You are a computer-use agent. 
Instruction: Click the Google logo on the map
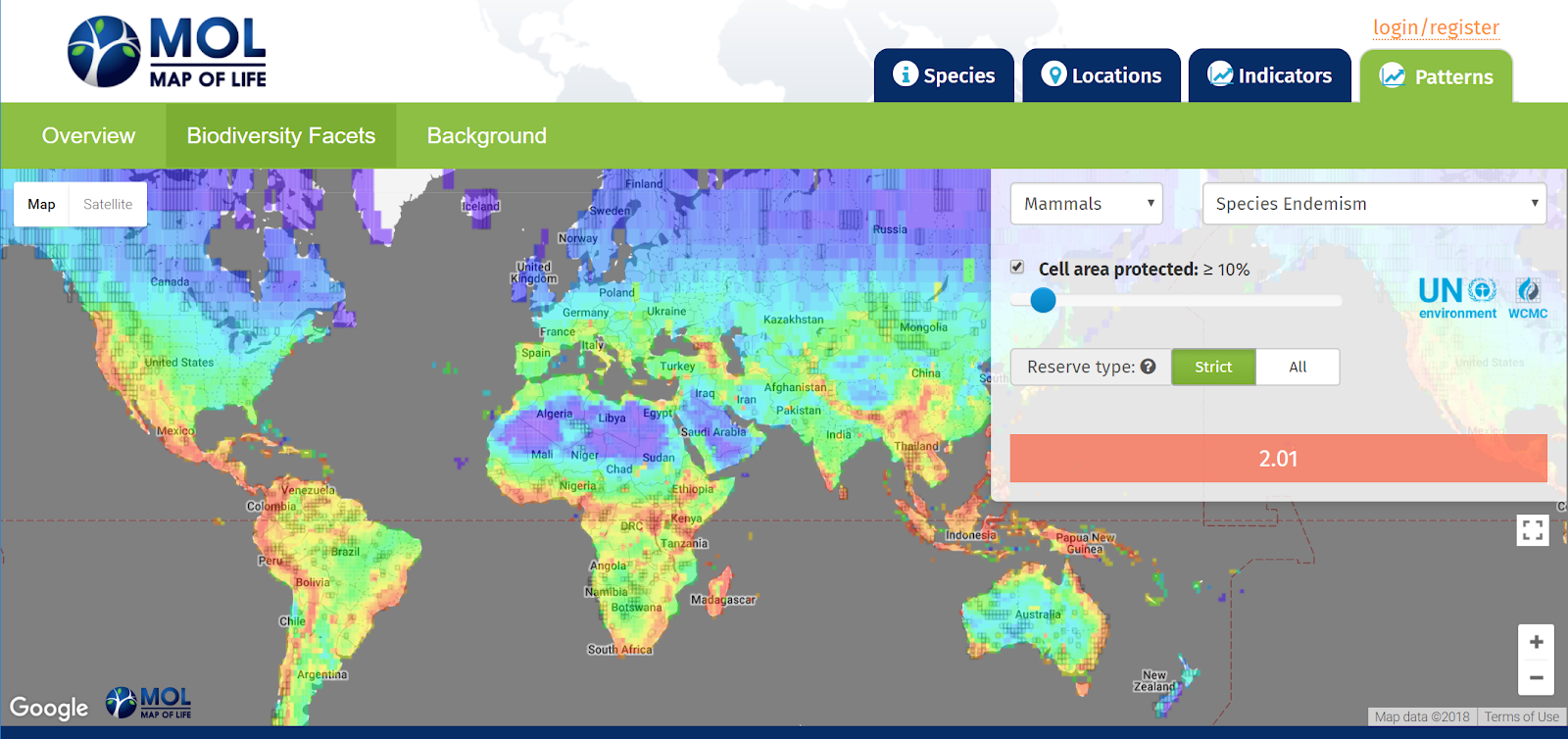pos(49,707)
